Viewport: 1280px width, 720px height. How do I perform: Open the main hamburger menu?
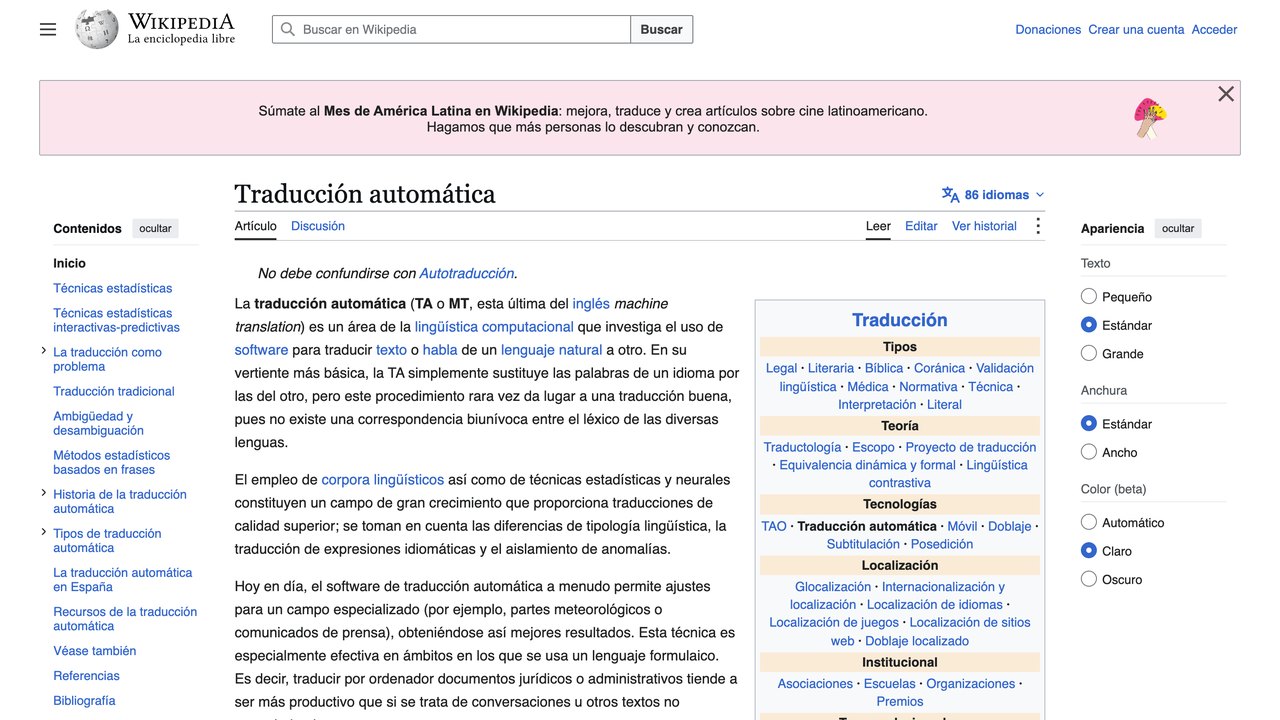point(48,29)
